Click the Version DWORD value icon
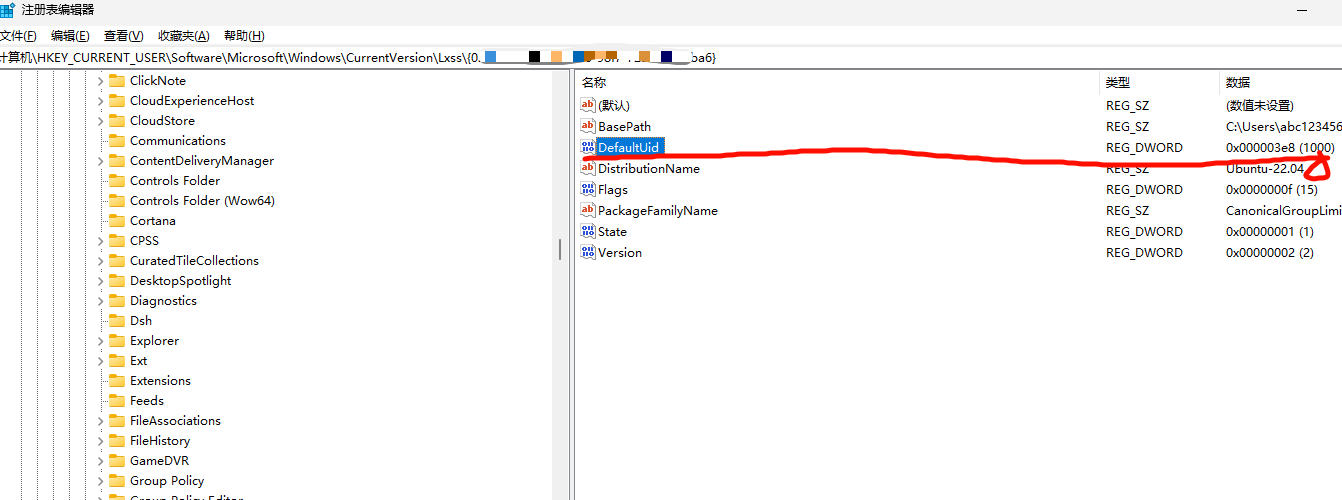1342x500 pixels. tap(588, 252)
